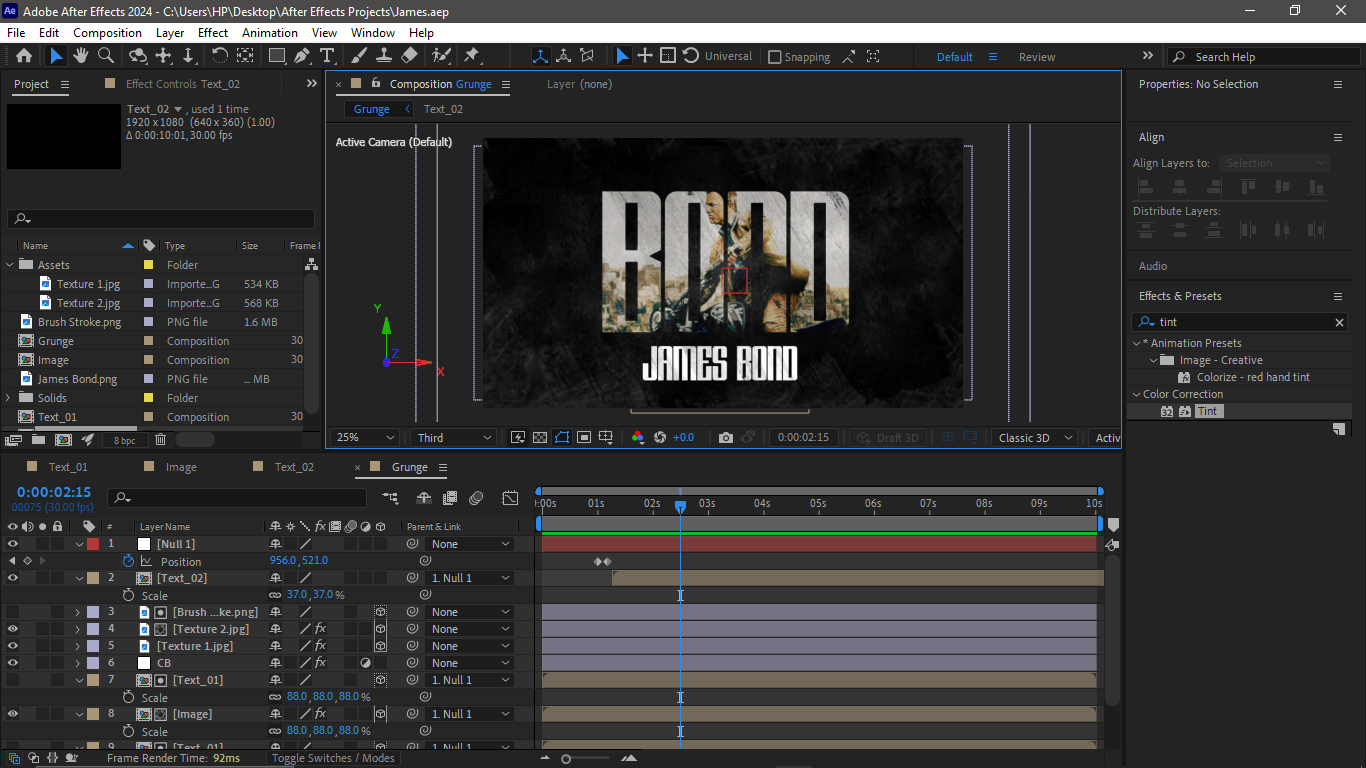Screen dimensions: 1366x768
Task: Take a snapshot with the camera icon
Action: pos(726,438)
